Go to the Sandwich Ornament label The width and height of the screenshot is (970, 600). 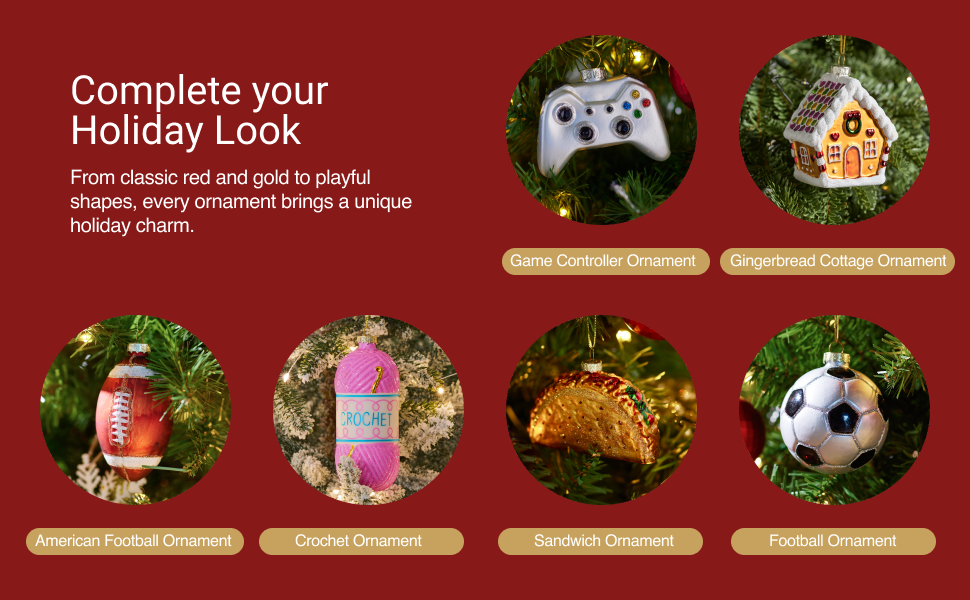point(601,541)
